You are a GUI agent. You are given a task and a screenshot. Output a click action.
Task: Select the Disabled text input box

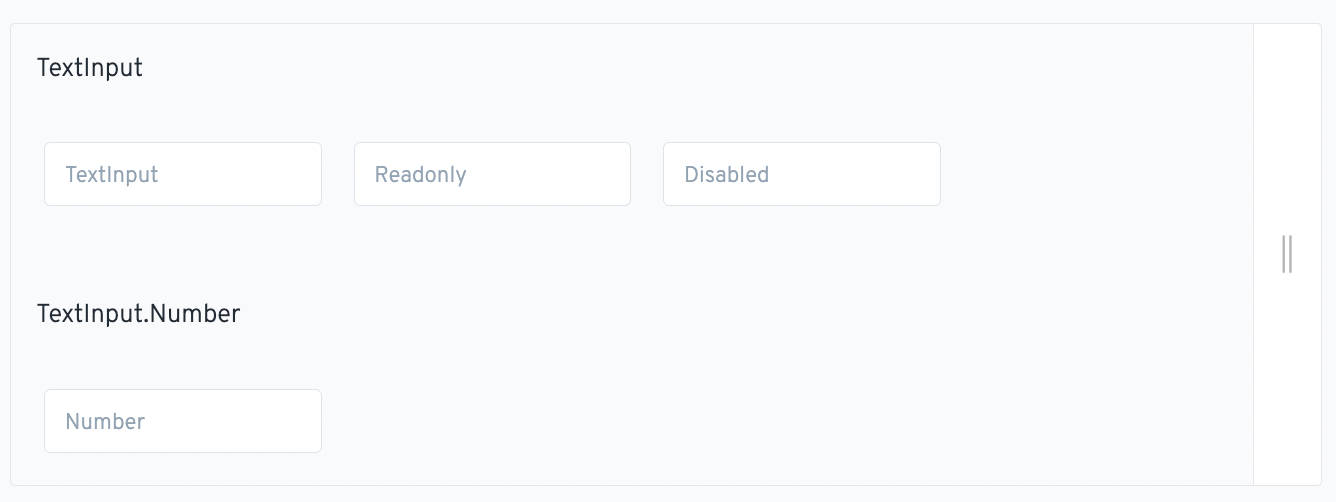(802, 174)
